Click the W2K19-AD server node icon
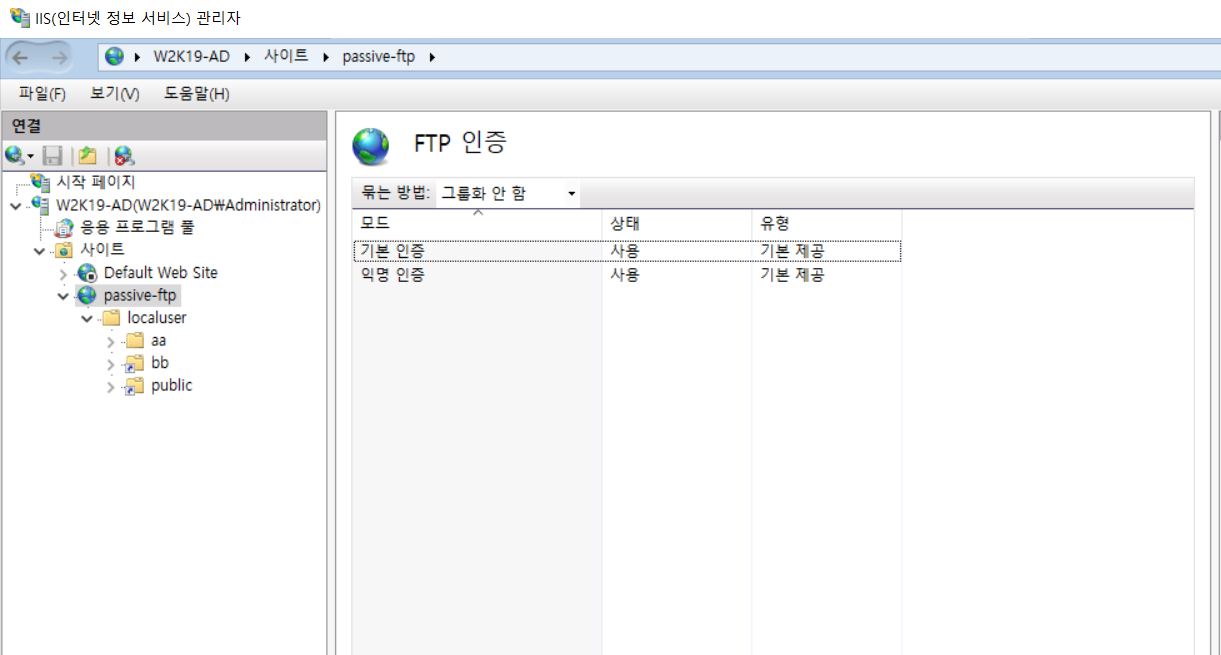 (40, 205)
